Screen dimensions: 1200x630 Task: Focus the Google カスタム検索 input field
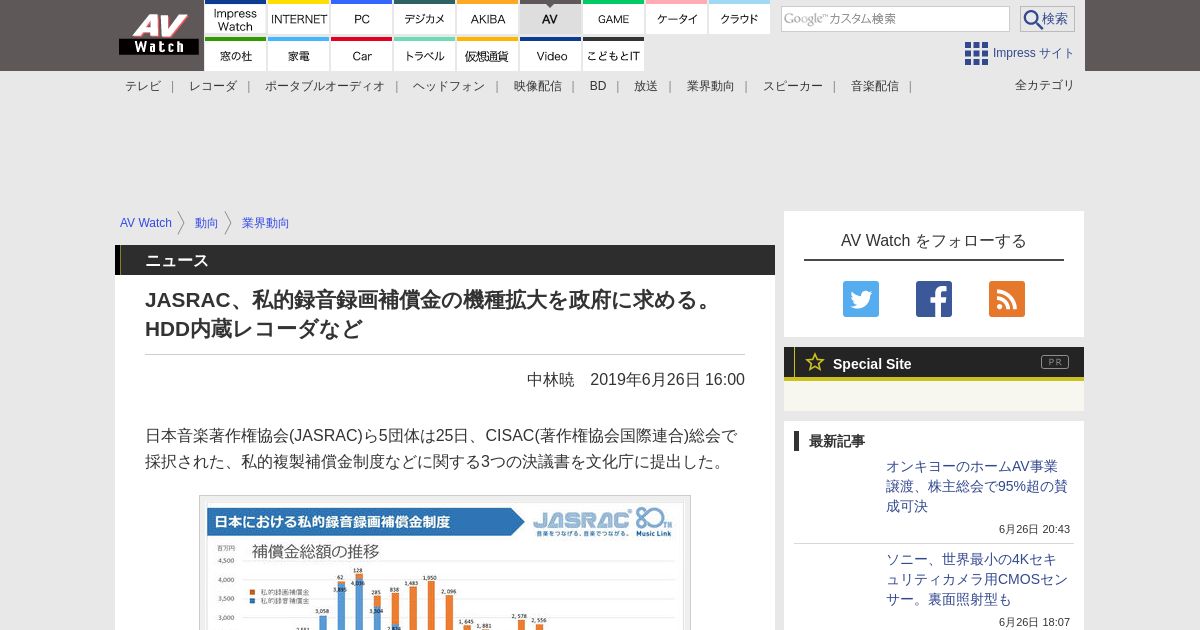point(895,19)
